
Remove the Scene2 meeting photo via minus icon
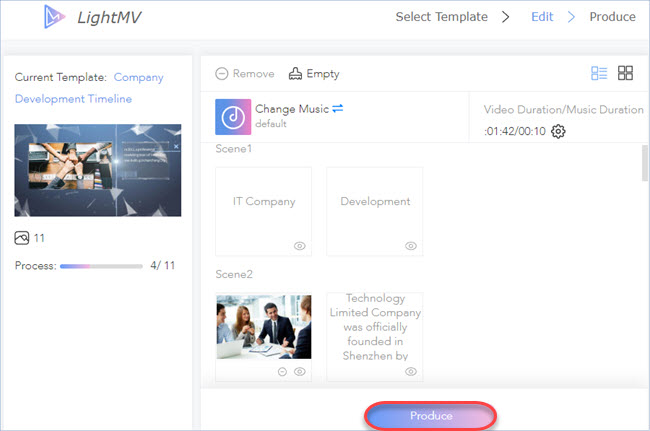(x=282, y=372)
